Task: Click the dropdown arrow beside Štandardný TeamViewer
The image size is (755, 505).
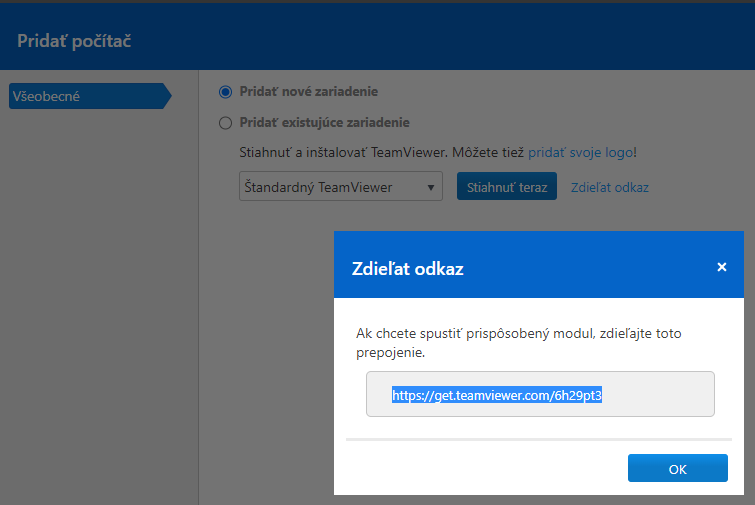Action: click(430, 187)
